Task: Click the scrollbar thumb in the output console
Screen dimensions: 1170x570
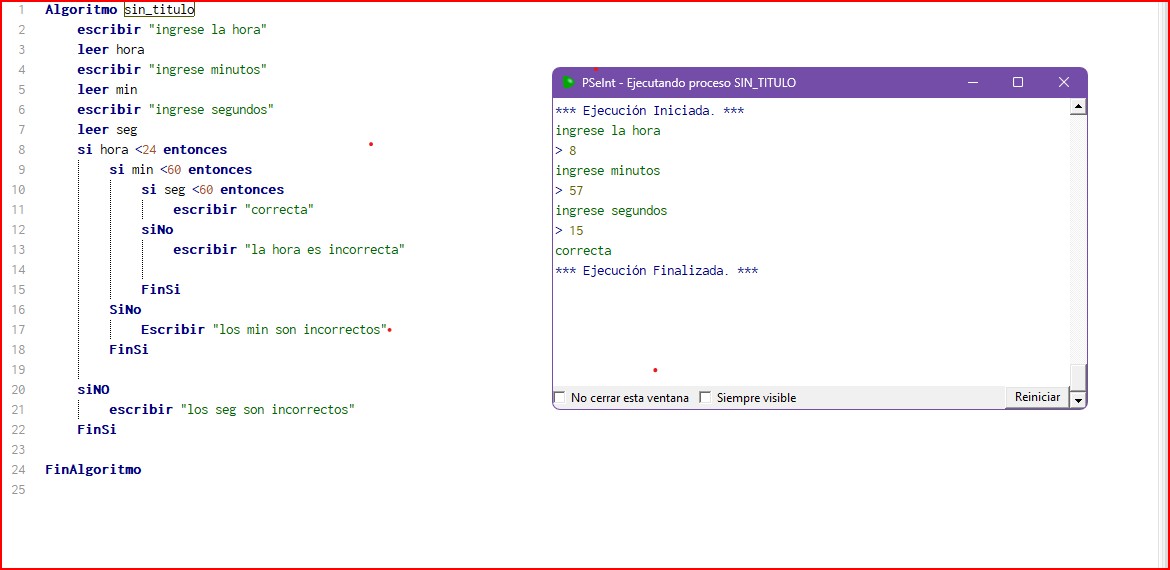Action: point(1078,374)
